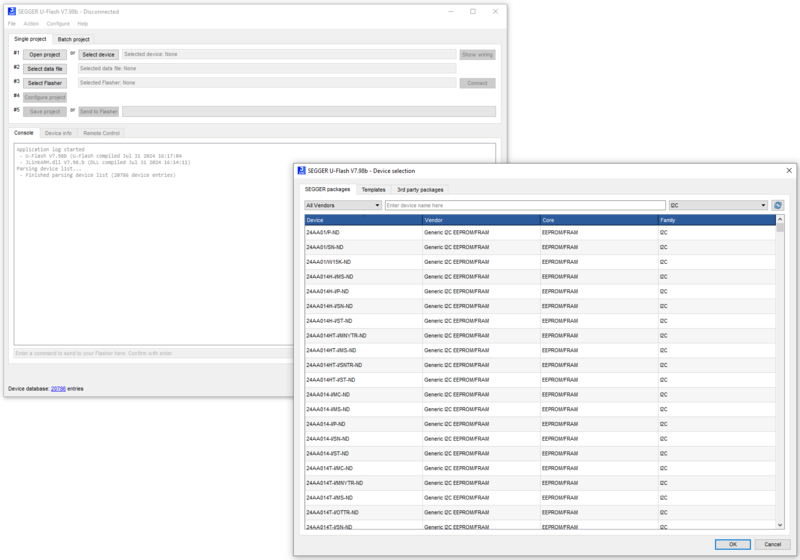Click the SEGGER logo icon in Device selection title bar
Viewport: 800px width, 560px height.
(303, 171)
